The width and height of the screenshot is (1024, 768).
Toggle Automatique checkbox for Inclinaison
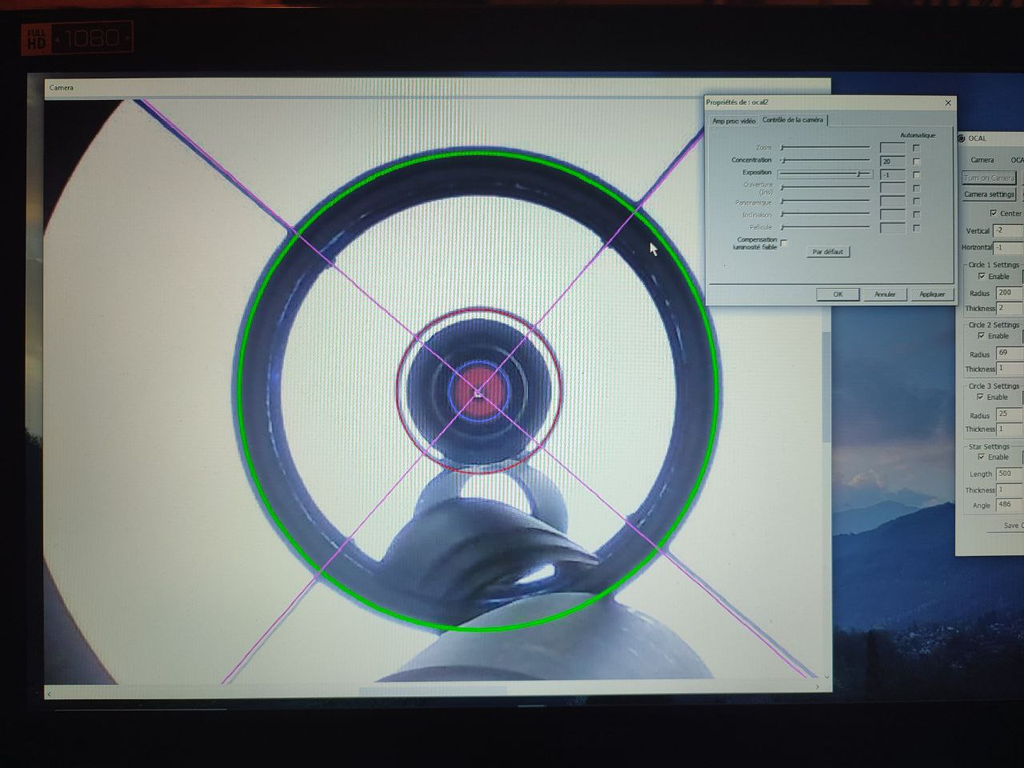tap(916, 215)
